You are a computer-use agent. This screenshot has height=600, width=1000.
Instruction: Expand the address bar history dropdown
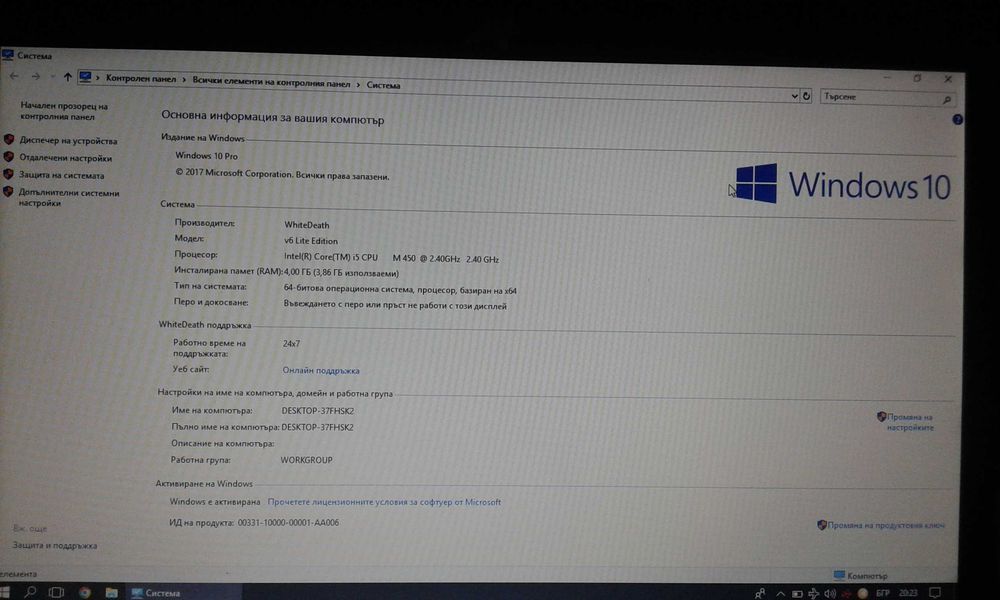[795, 96]
